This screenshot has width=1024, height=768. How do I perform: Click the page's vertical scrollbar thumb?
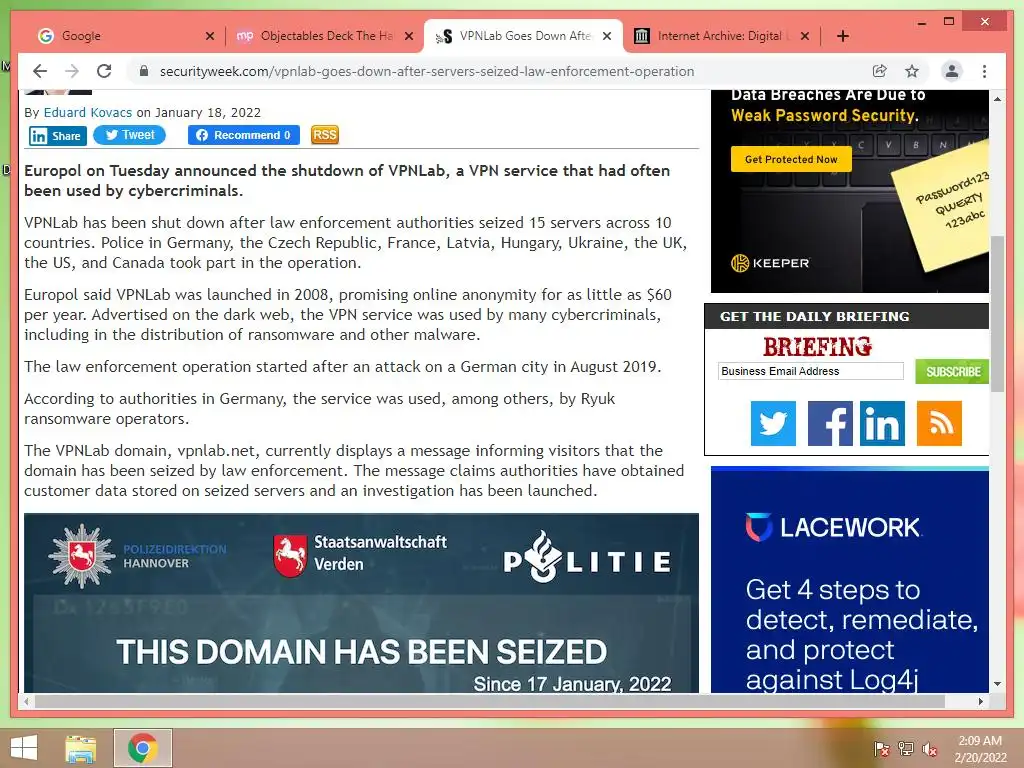(997, 313)
